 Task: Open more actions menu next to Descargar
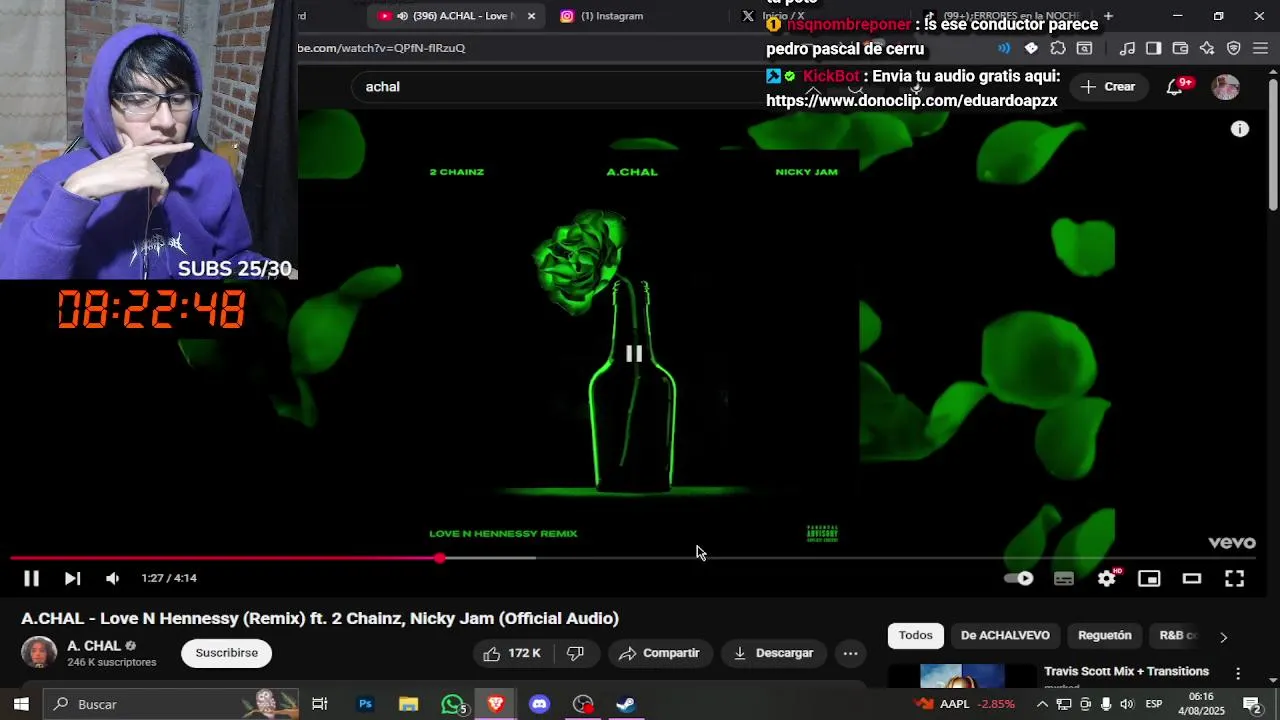850,653
